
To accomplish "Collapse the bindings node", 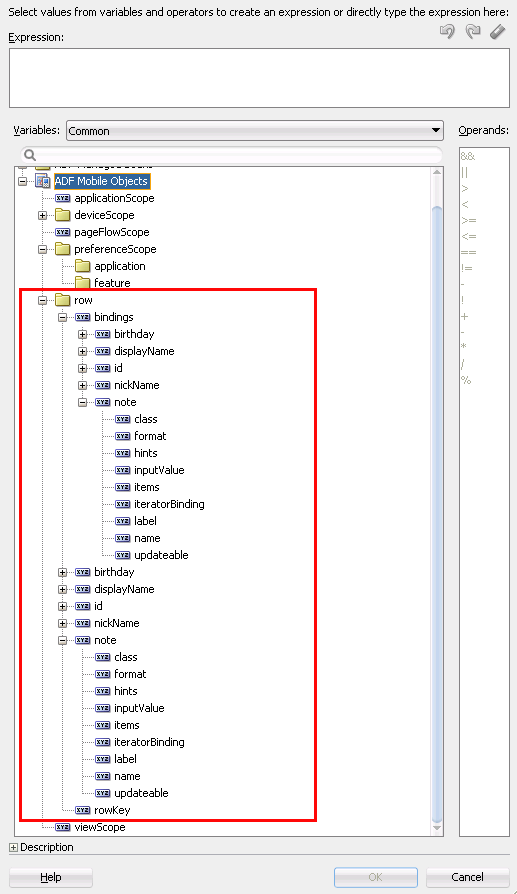I will click(63, 318).
